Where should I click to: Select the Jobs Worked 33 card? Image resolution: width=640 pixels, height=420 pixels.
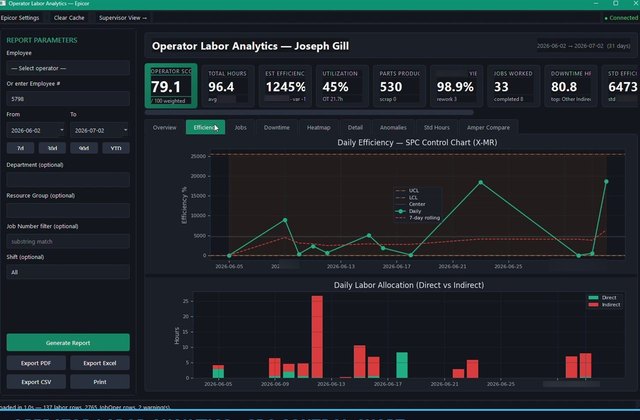coord(513,86)
